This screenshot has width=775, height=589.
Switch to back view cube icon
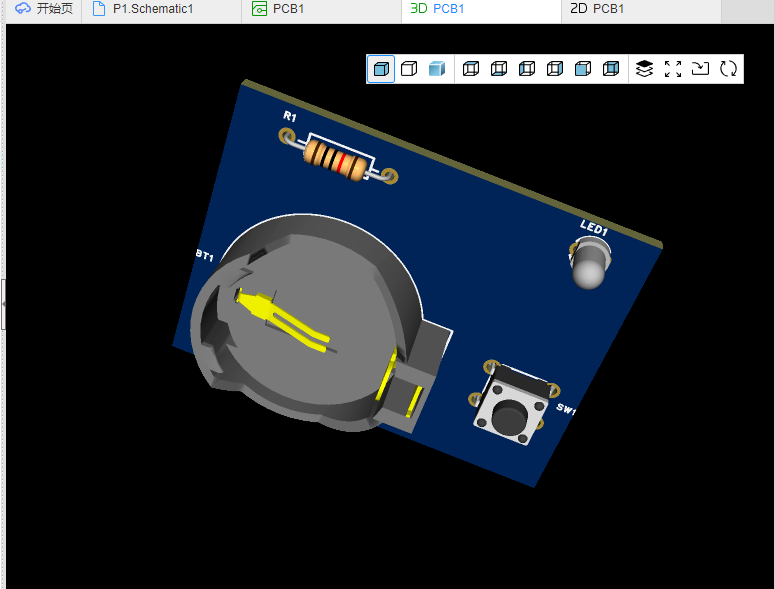(611, 69)
